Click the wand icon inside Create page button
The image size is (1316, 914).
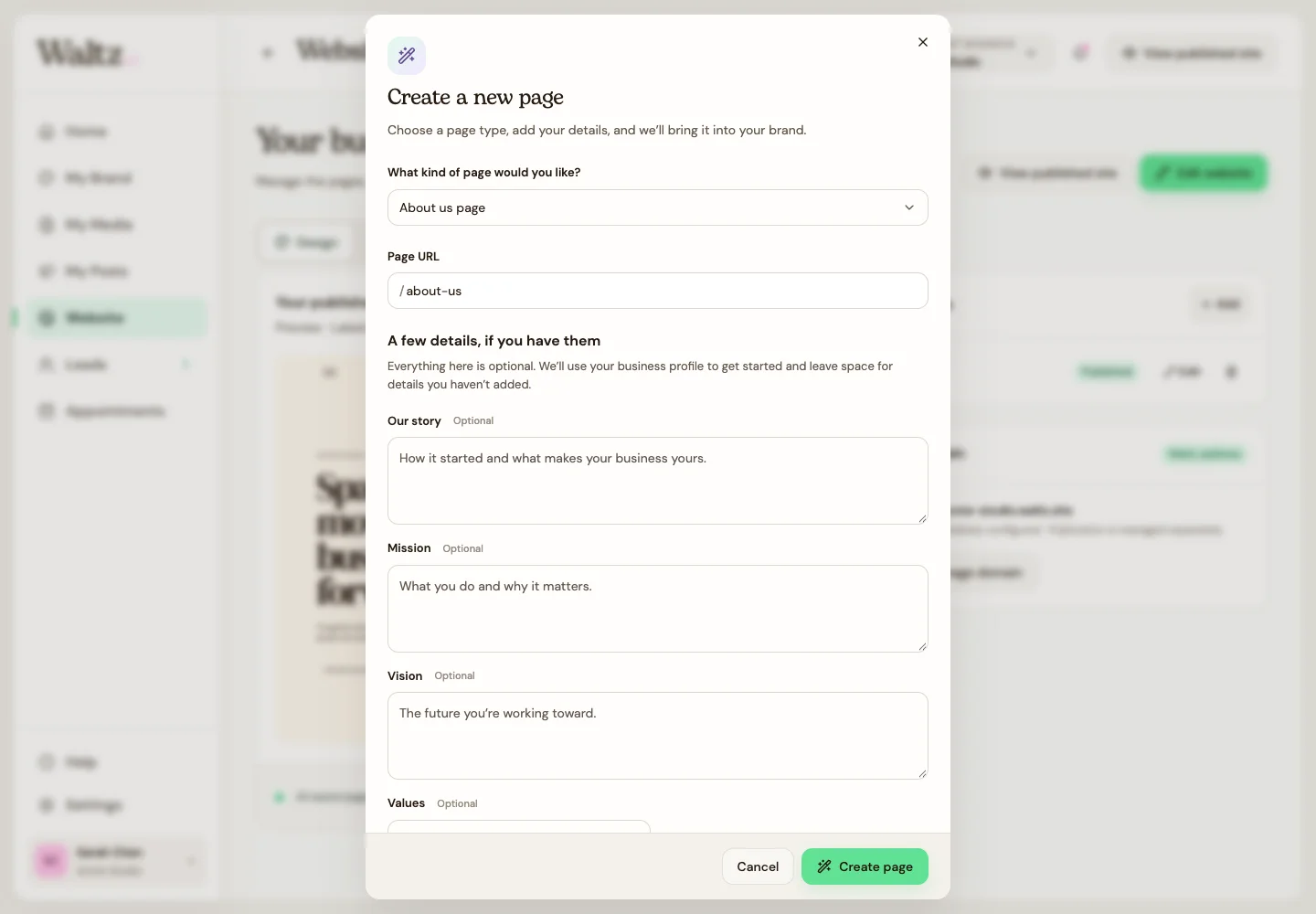click(x=824, y=866)
